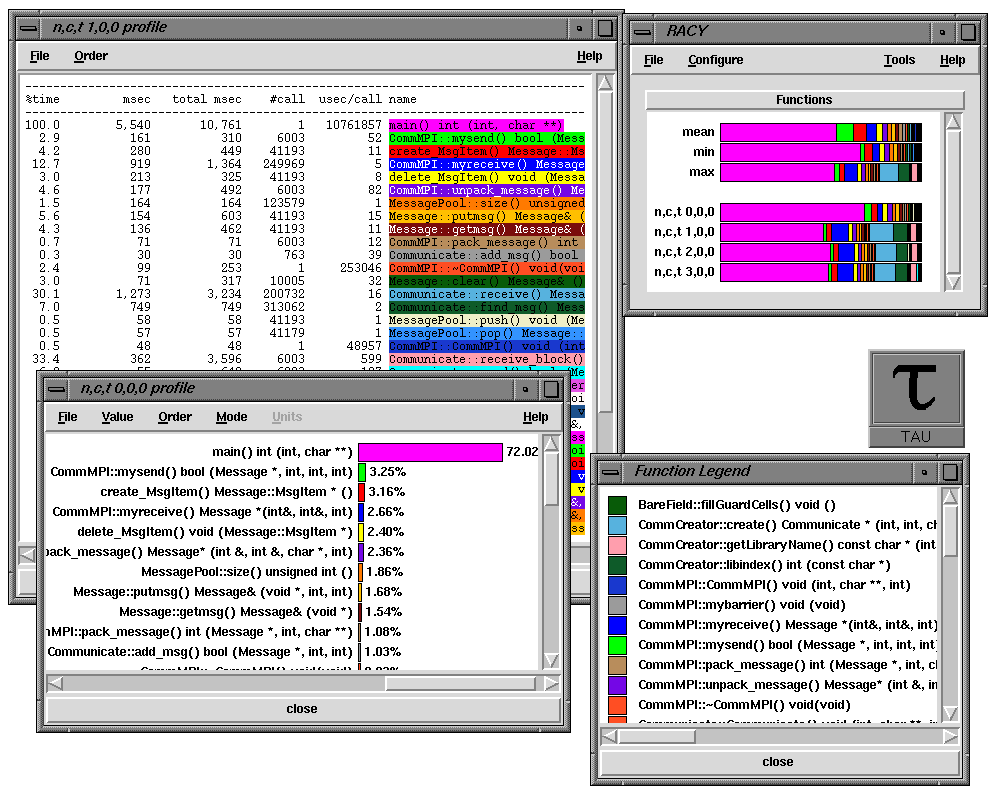This screenshot has height=791, width=1001.
Task: Close the n,c,t 0,0,0 profile window
Action: [302, 709]
